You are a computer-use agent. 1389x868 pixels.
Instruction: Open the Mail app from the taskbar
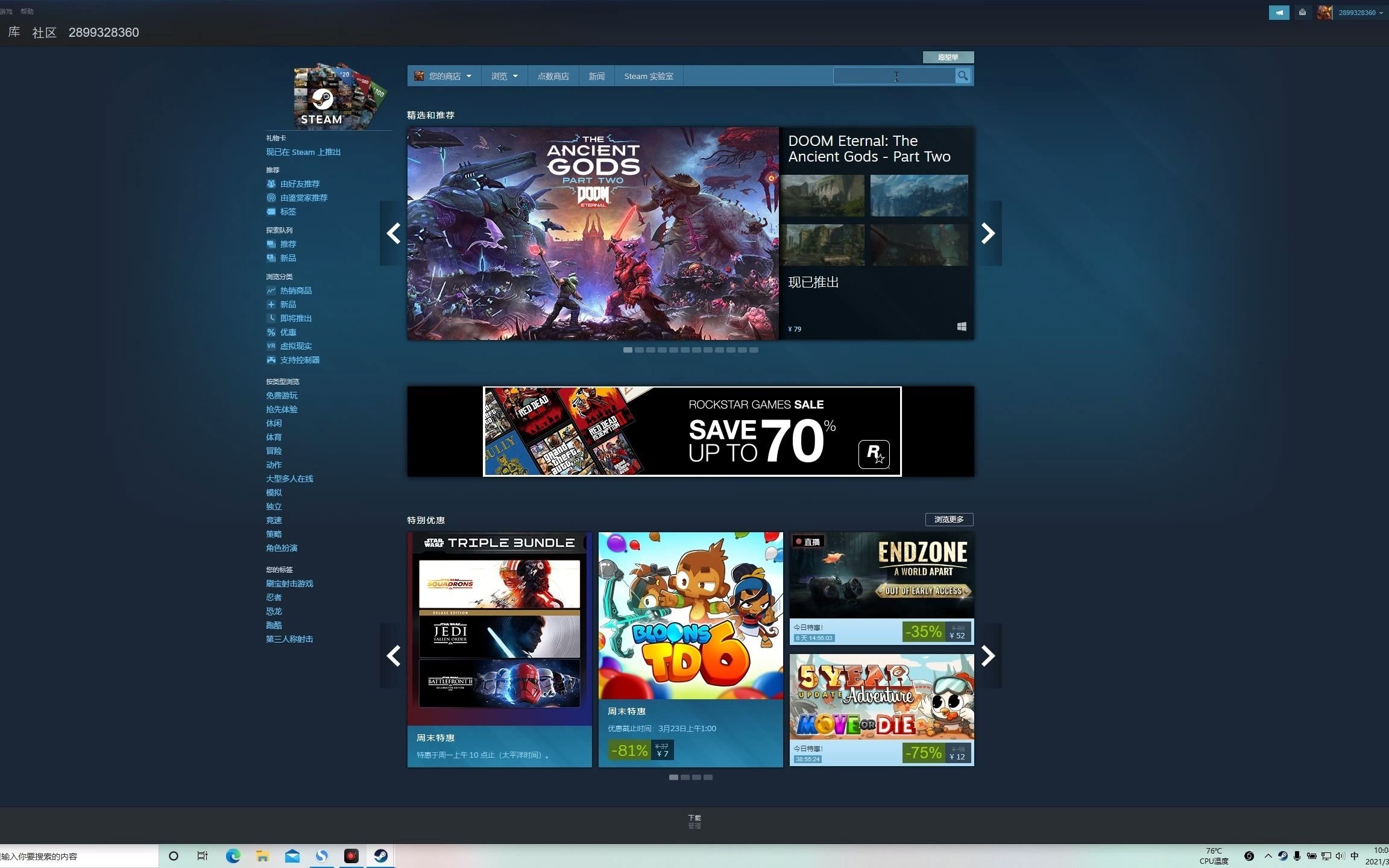292,856
